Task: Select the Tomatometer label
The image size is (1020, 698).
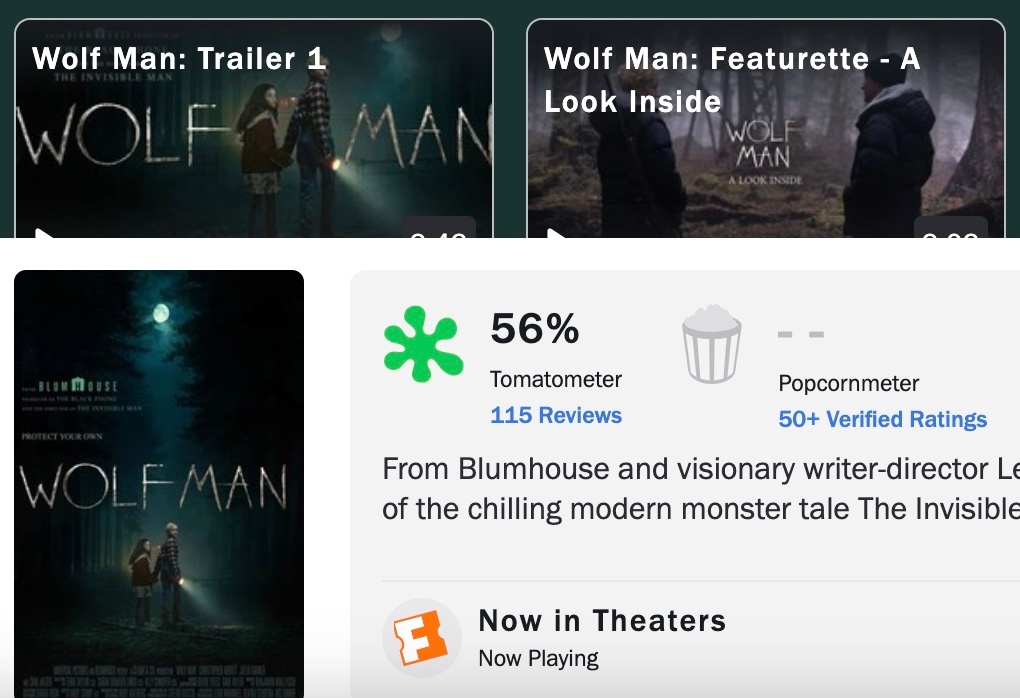Action: [x=556, y=379]
